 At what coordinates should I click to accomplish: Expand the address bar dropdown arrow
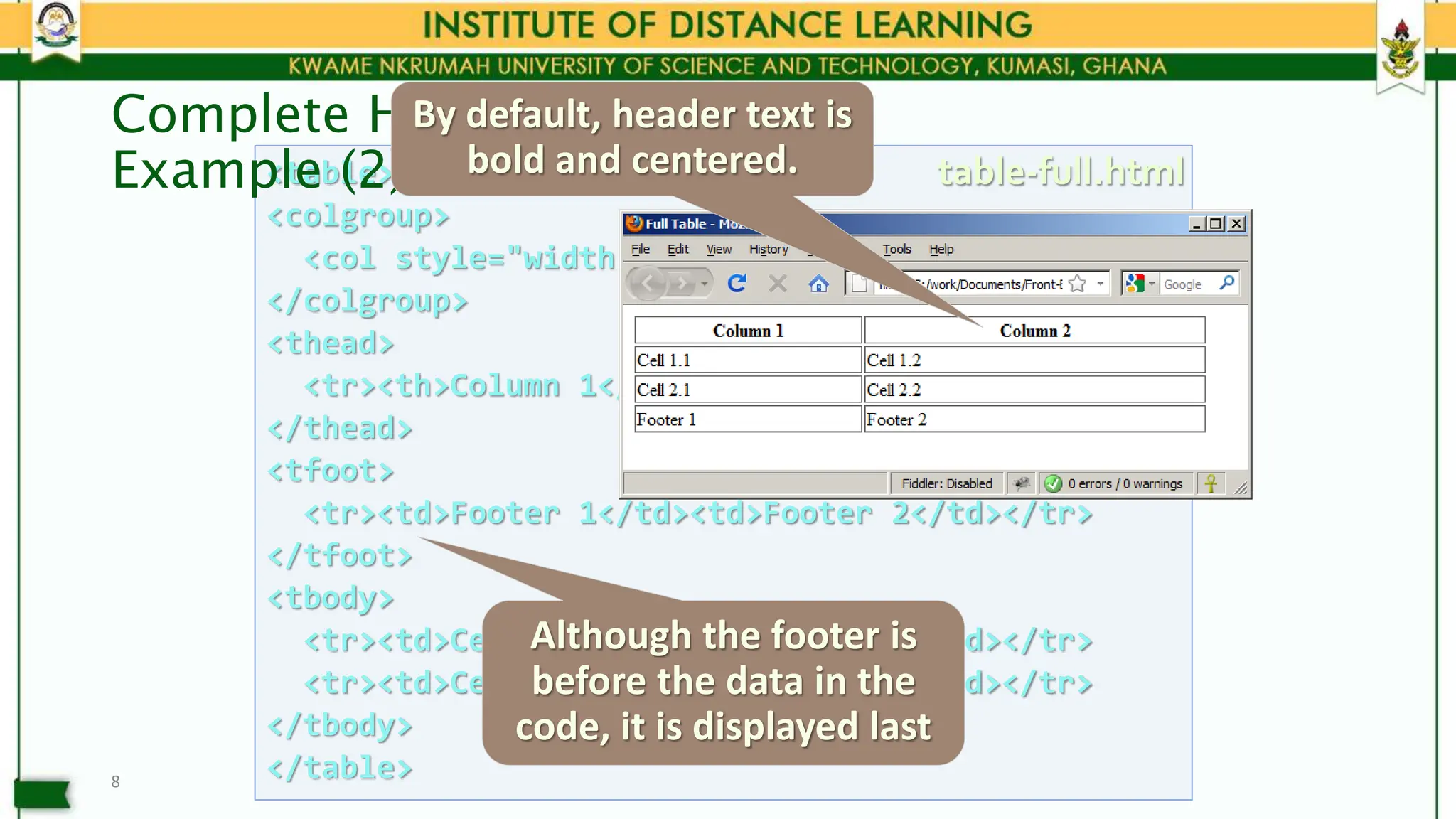click(1100, 284)
